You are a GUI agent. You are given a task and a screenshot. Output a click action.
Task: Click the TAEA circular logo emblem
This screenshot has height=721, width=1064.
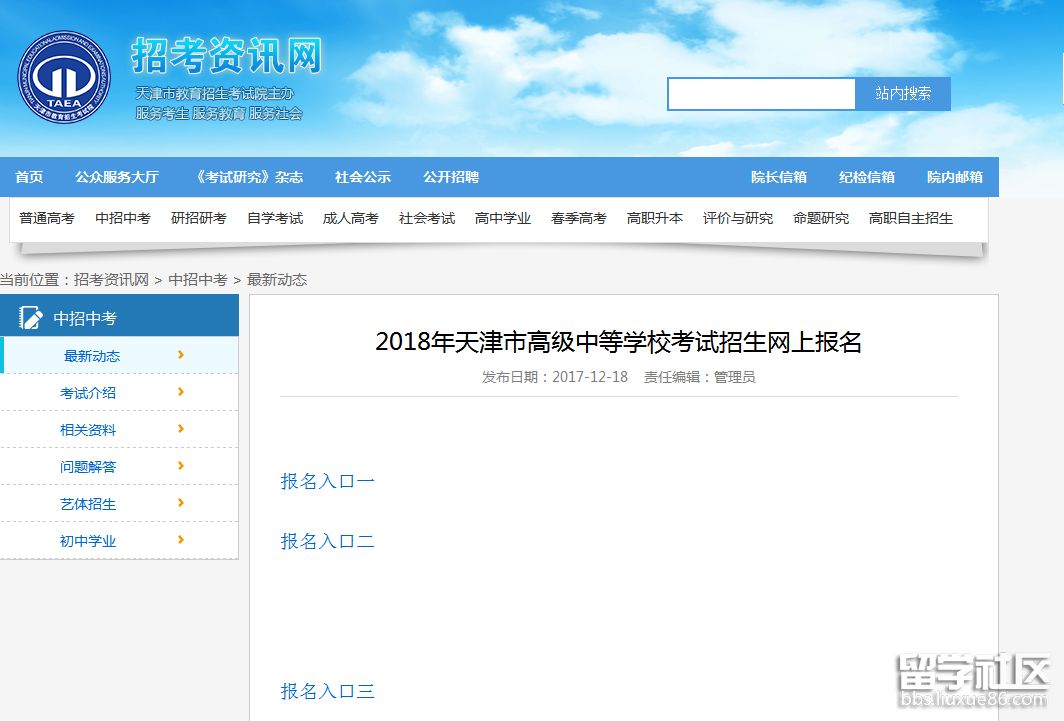click(62, 76)
